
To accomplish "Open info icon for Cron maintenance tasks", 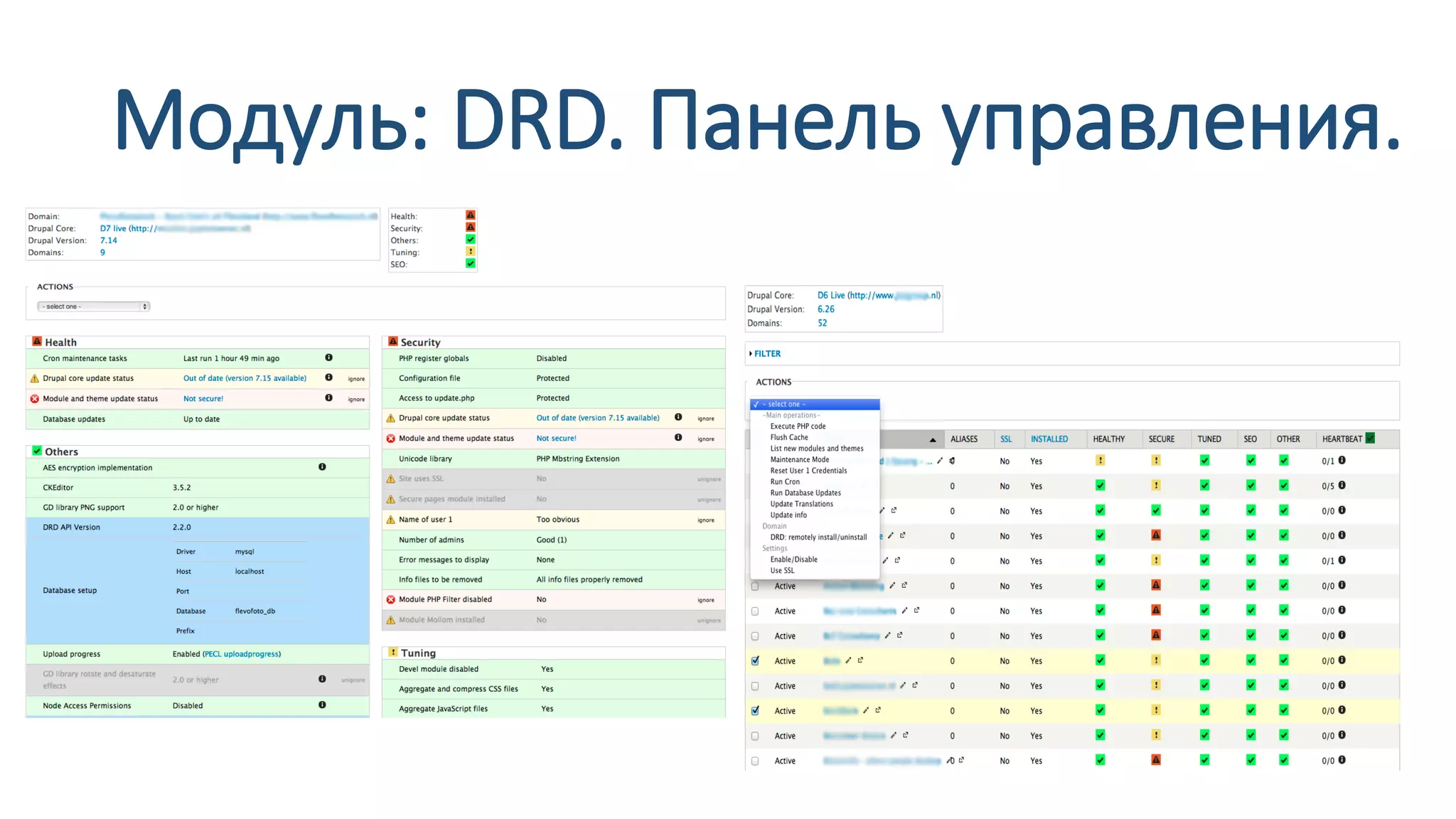I will 328,358.
